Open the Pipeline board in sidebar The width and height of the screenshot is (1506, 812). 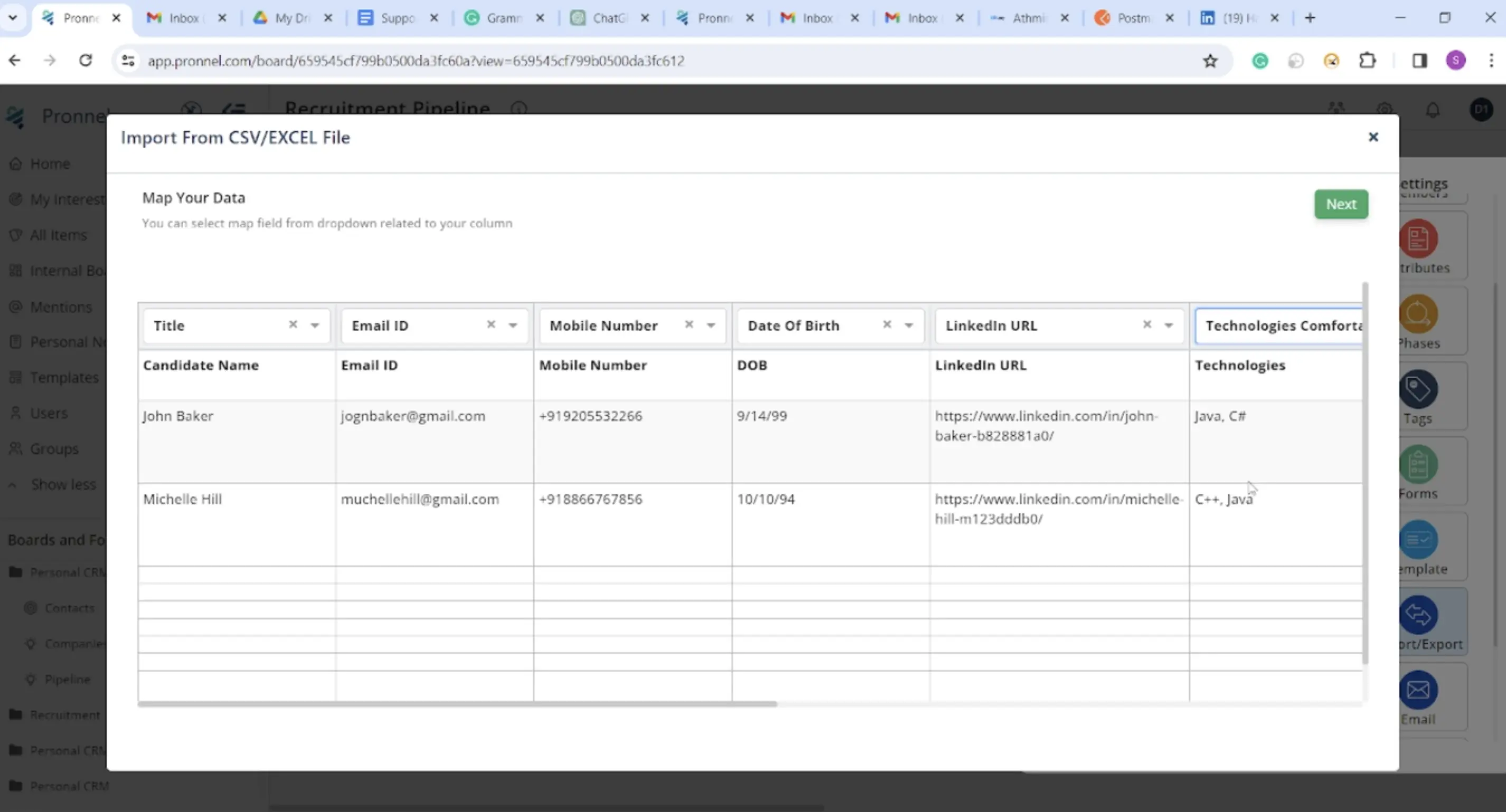click(67, 679)
